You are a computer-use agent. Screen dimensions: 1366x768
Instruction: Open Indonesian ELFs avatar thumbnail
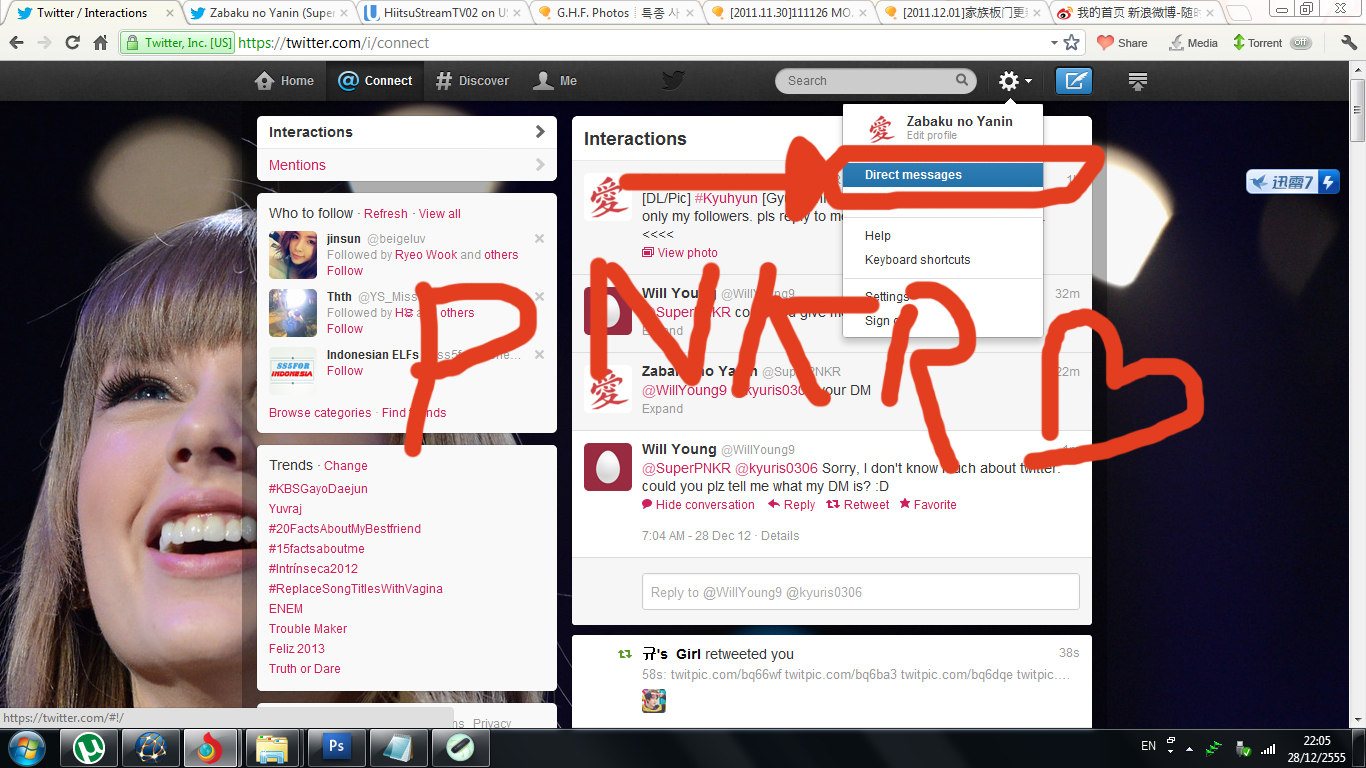pyautogui.click(x=293, y=371)
